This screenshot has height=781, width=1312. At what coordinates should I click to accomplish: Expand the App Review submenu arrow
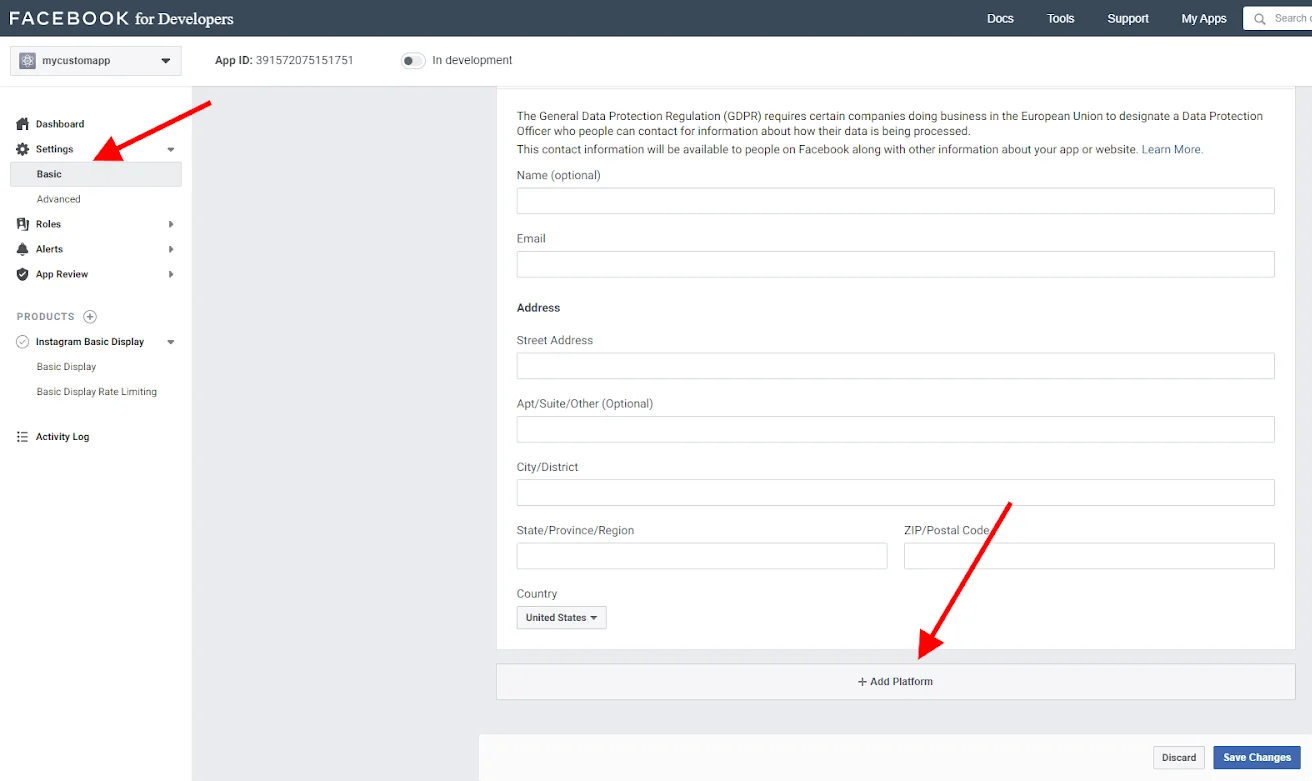click(171, 274)
